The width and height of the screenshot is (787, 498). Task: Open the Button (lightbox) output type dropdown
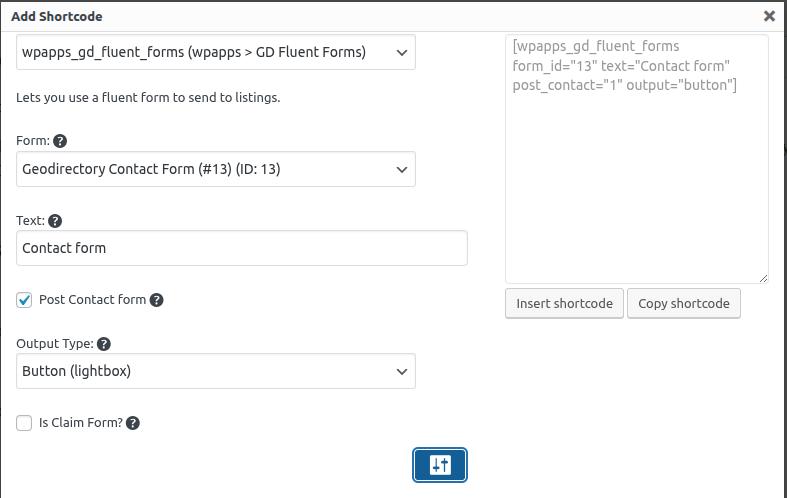216,371
